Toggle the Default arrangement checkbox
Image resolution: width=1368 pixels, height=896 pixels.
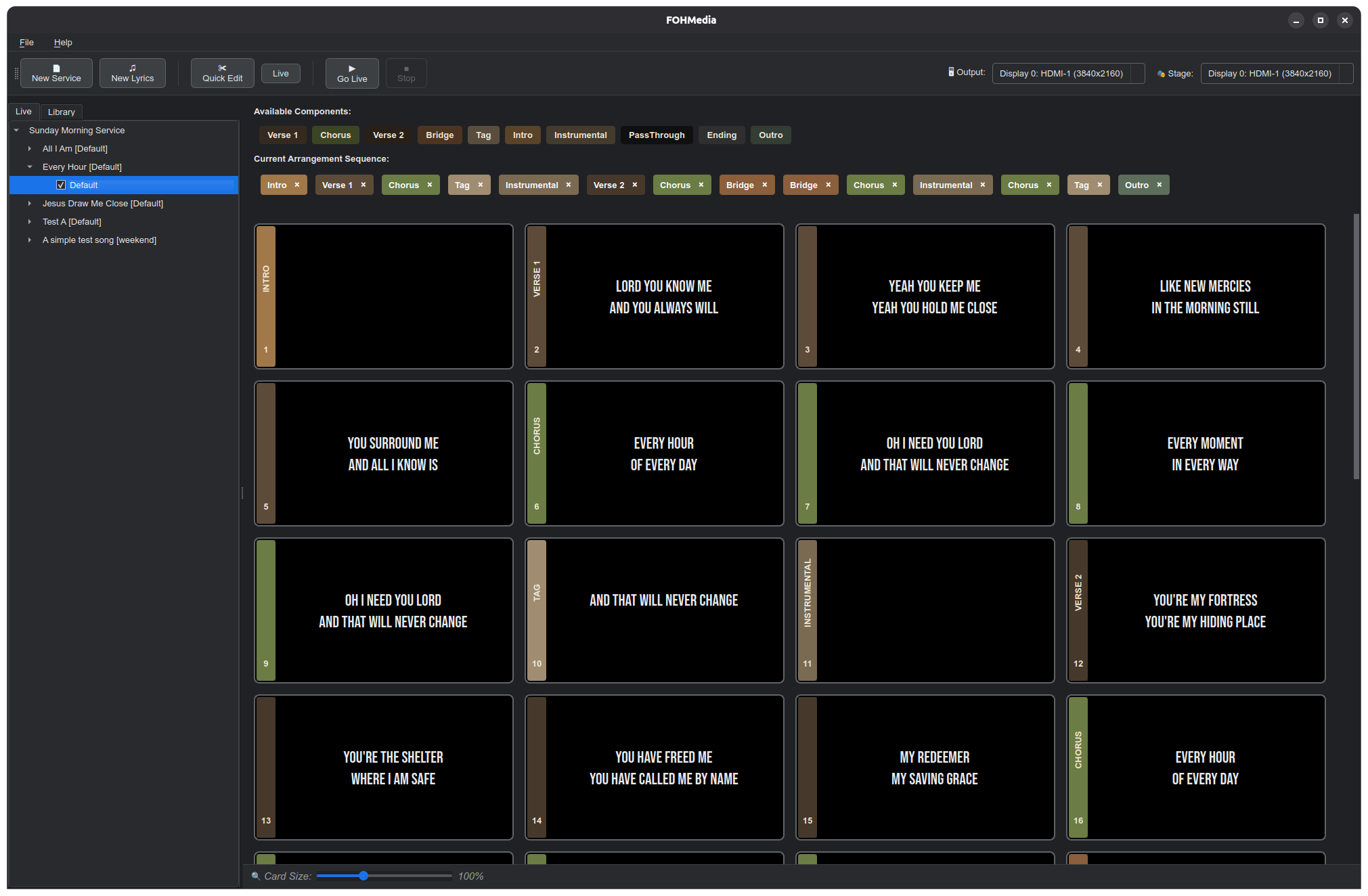point(61,185)
